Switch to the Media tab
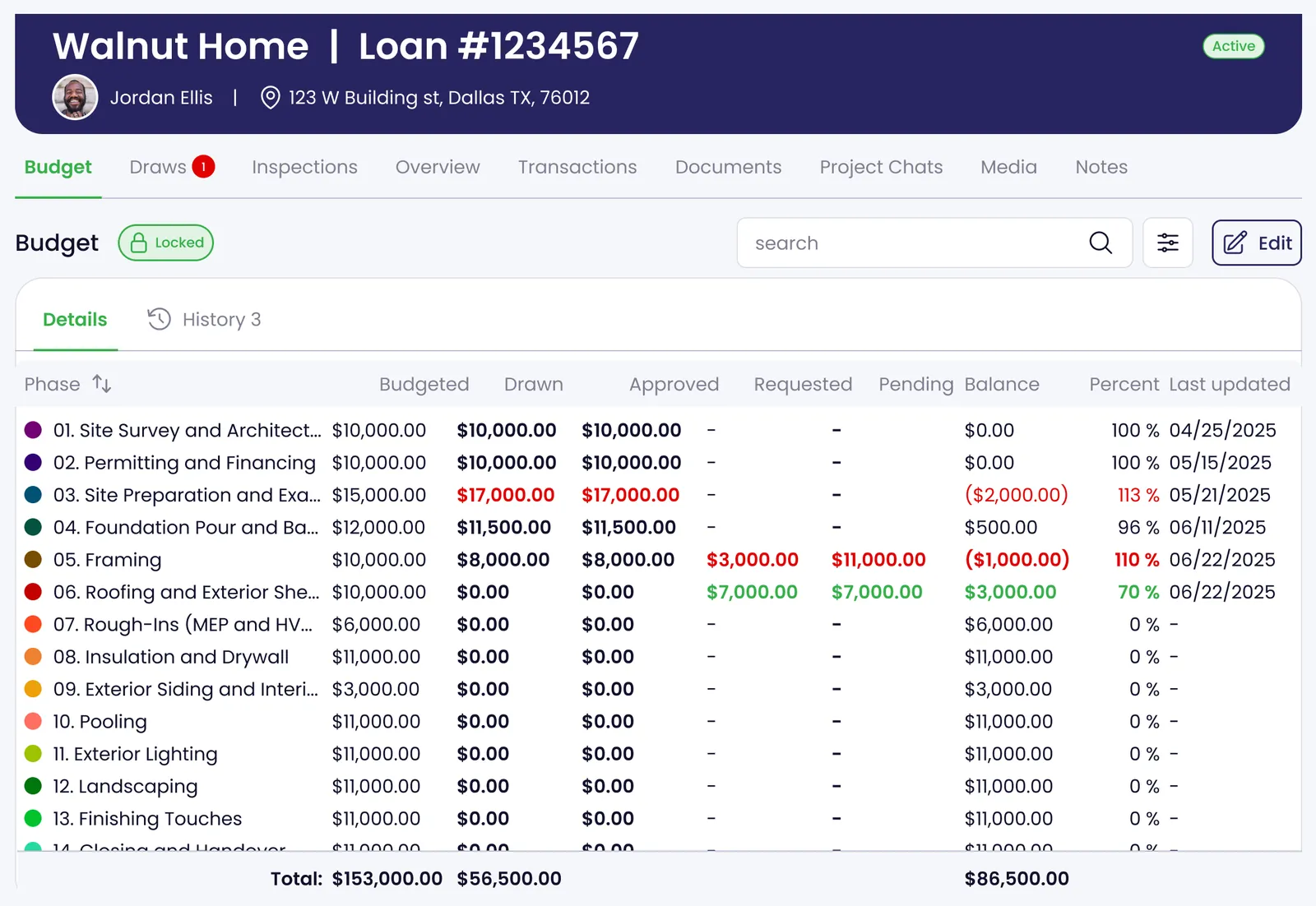Viewport: 1316px width, 906px height. [1008, 167]
